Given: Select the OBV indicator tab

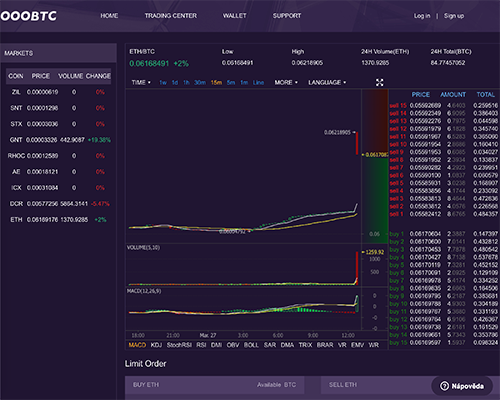Looking at the screenshot, I should pos(233,345).
